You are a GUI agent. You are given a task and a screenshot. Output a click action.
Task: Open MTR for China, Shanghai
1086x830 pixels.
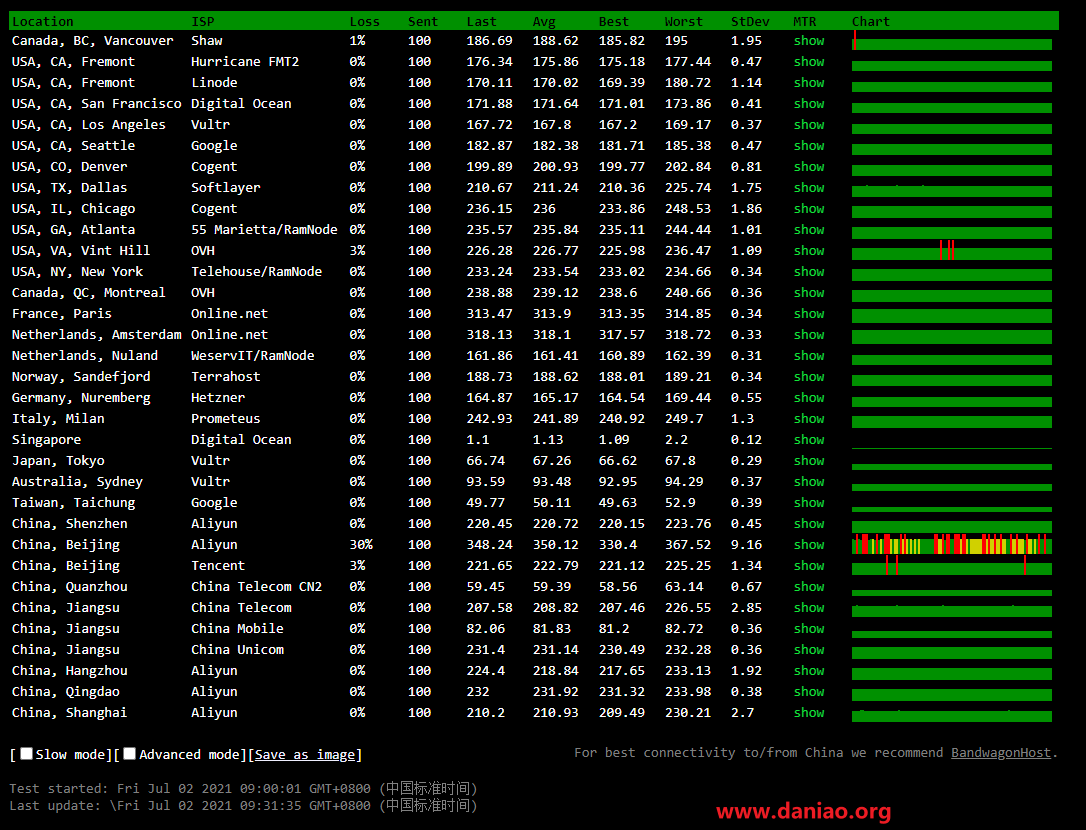[809, 713]
